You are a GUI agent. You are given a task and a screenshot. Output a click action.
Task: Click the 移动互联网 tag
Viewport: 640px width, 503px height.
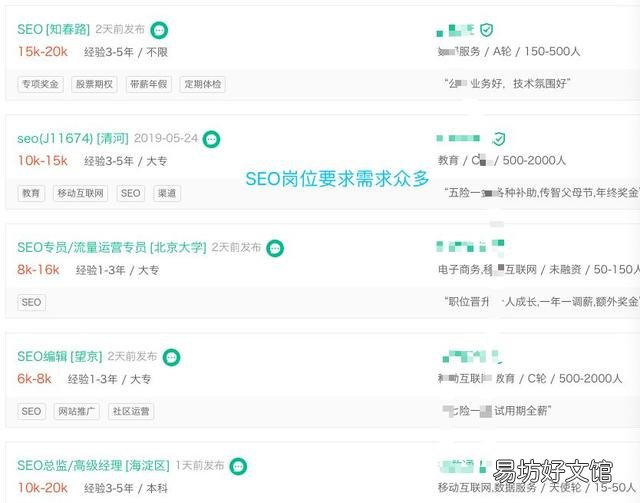[x=80, y=193]
